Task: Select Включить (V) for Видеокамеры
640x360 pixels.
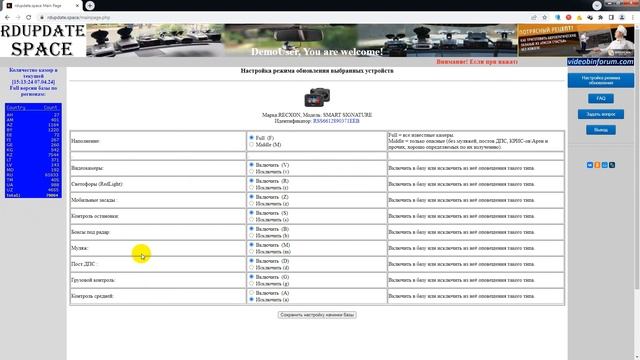Action: click(251, 164)
